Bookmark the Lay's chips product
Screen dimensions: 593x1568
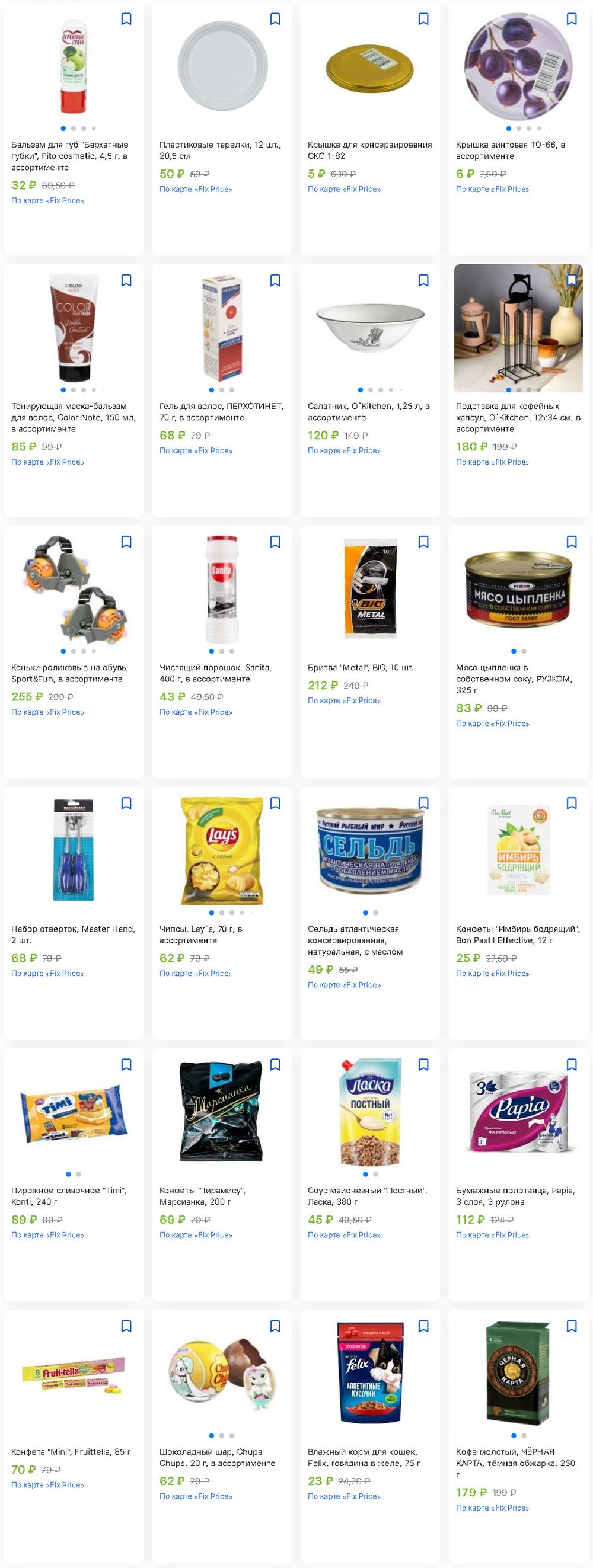tap(275, 803)
